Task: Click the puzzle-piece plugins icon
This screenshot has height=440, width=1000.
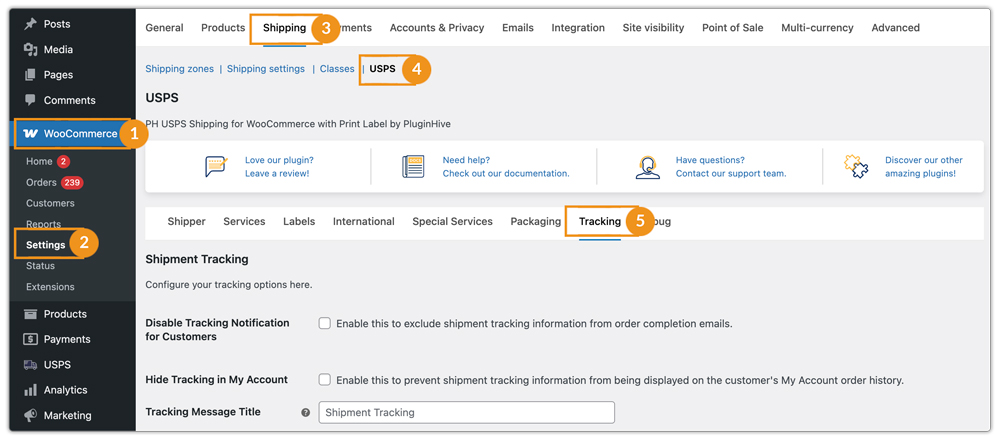Action: (857, 166)
